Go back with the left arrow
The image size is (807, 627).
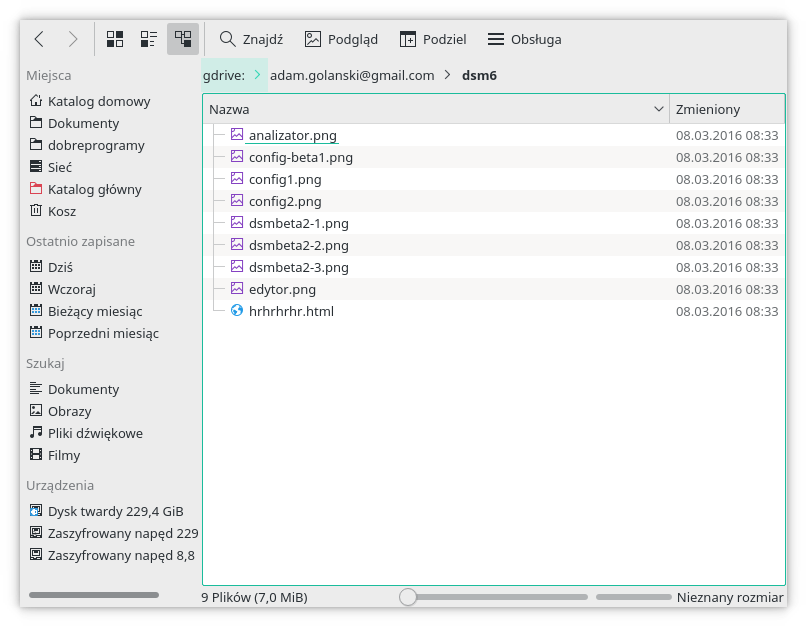[x=40, y=39]
